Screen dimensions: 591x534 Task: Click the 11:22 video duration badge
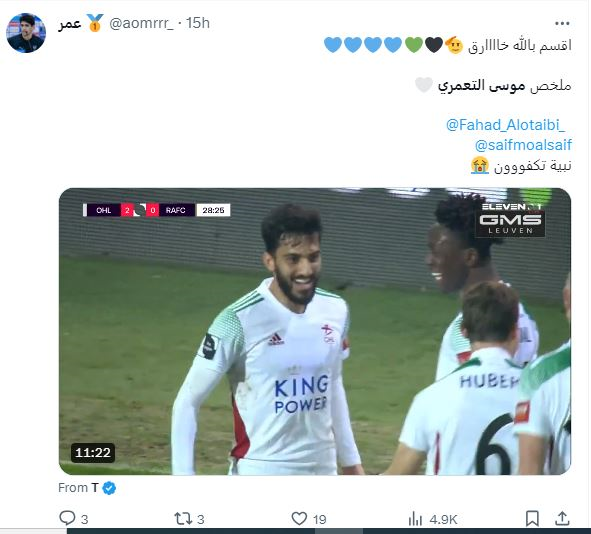[x=93, y=452]
